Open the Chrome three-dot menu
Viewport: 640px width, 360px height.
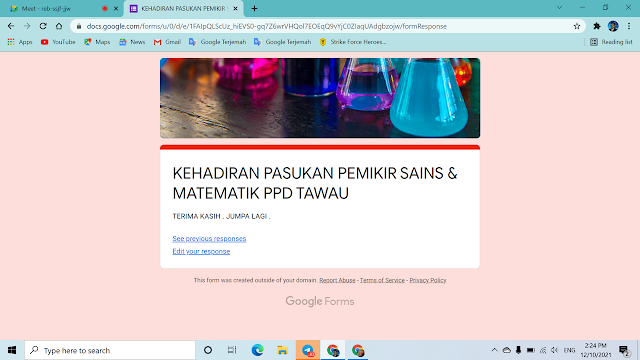tap(629, 26)
